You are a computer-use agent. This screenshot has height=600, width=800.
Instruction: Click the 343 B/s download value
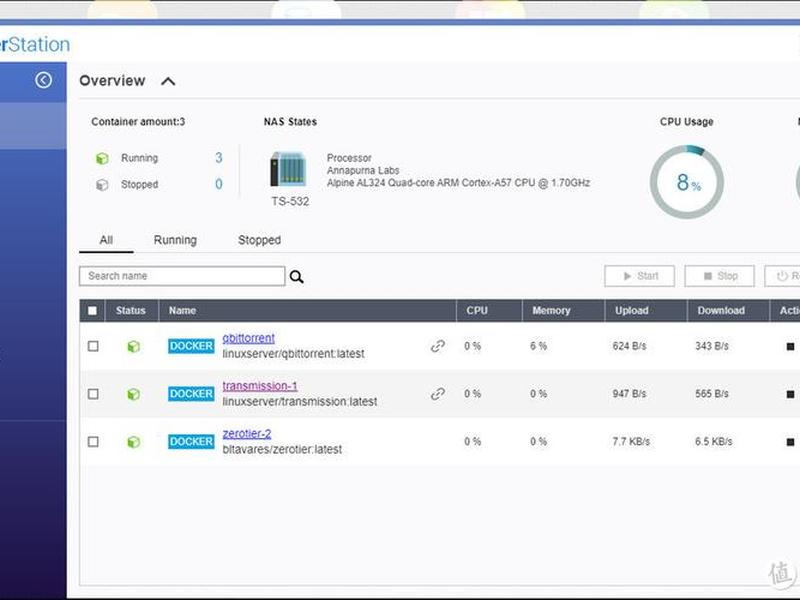712,346
